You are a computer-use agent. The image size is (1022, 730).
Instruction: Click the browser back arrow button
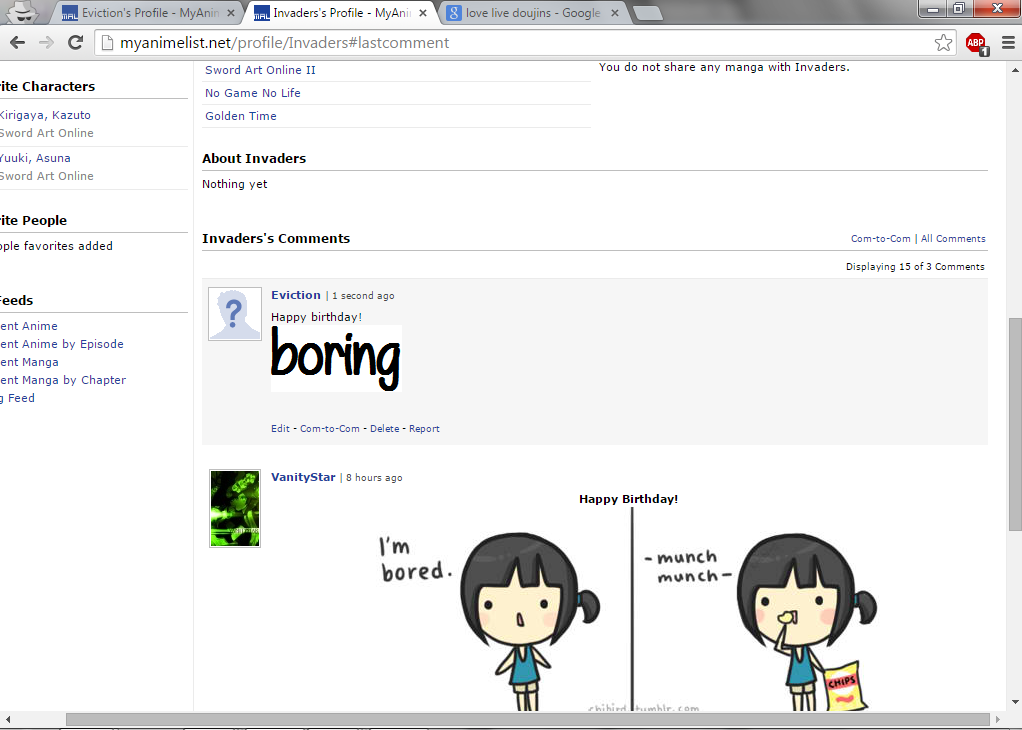point(17,43)
